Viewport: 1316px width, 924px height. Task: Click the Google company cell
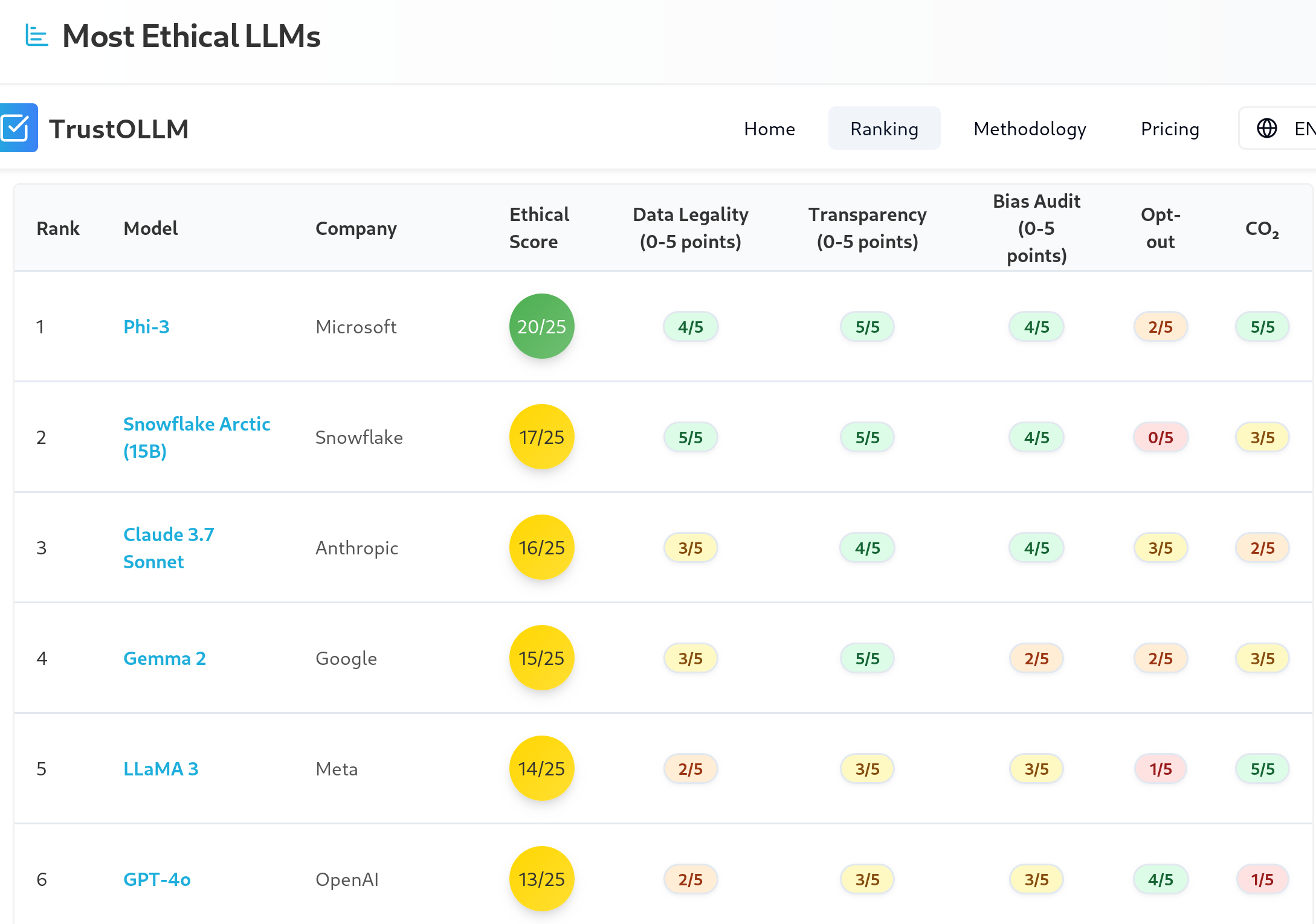pos(346,658)
